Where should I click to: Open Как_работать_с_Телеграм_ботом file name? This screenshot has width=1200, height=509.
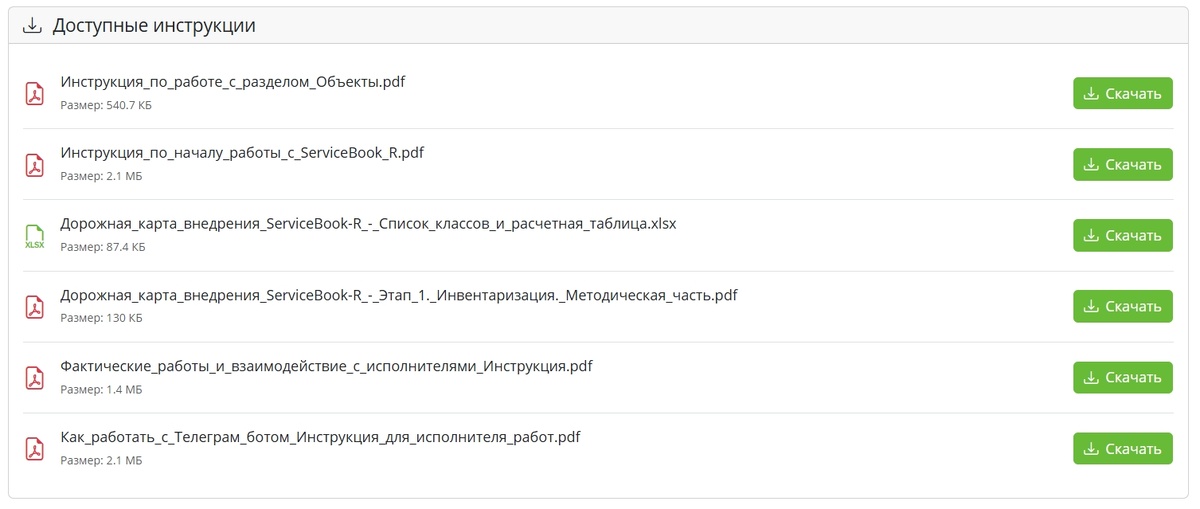(320, 438)
